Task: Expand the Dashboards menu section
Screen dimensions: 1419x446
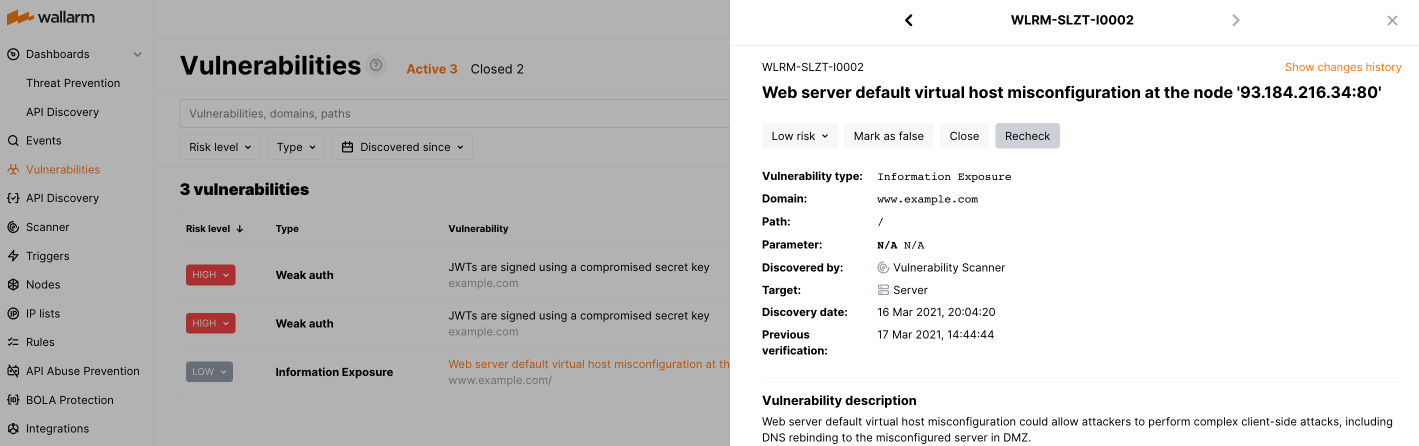Action: coord(137,54)
